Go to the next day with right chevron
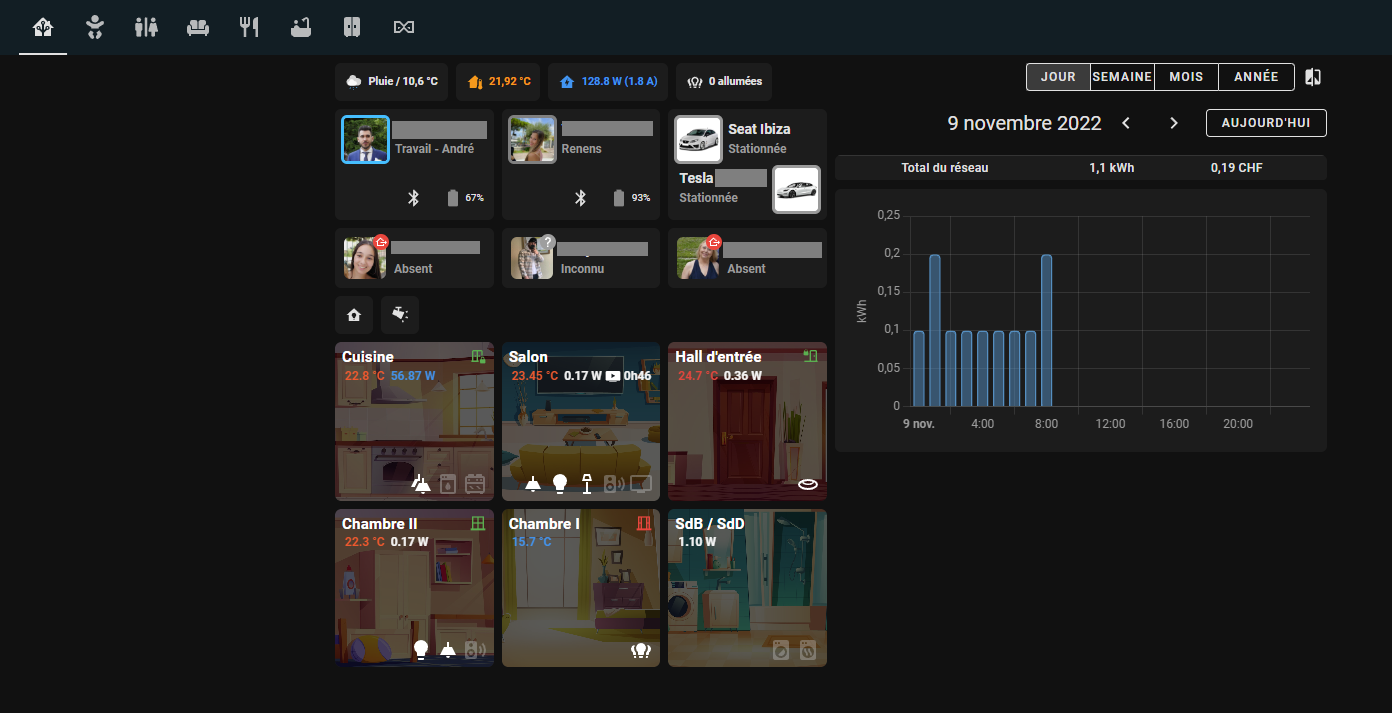 pyautogui.click(x=1174, y=123)
